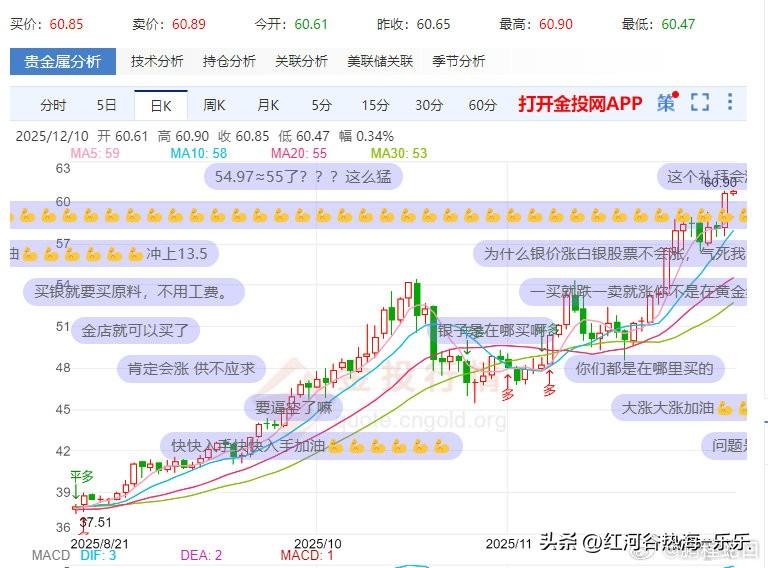Click the 昨收 60.65 value
Screen dimensions: 768x568
(x=413, y=24)
